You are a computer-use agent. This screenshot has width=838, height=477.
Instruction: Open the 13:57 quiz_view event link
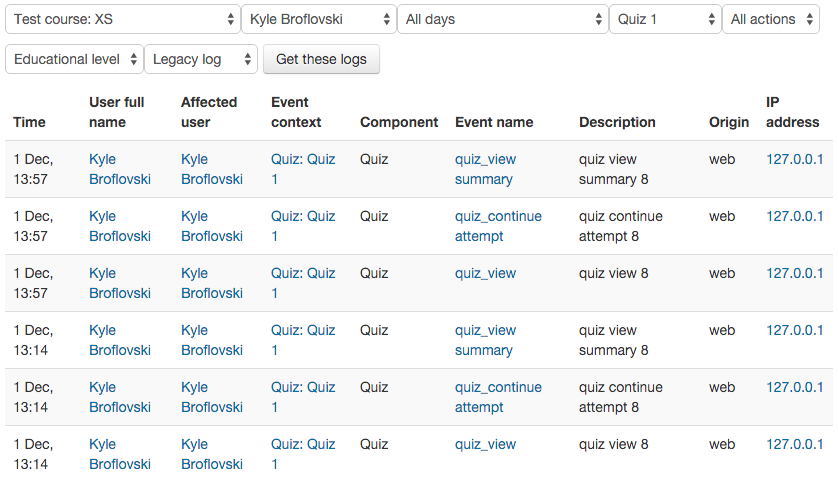[x=485, y=273]
